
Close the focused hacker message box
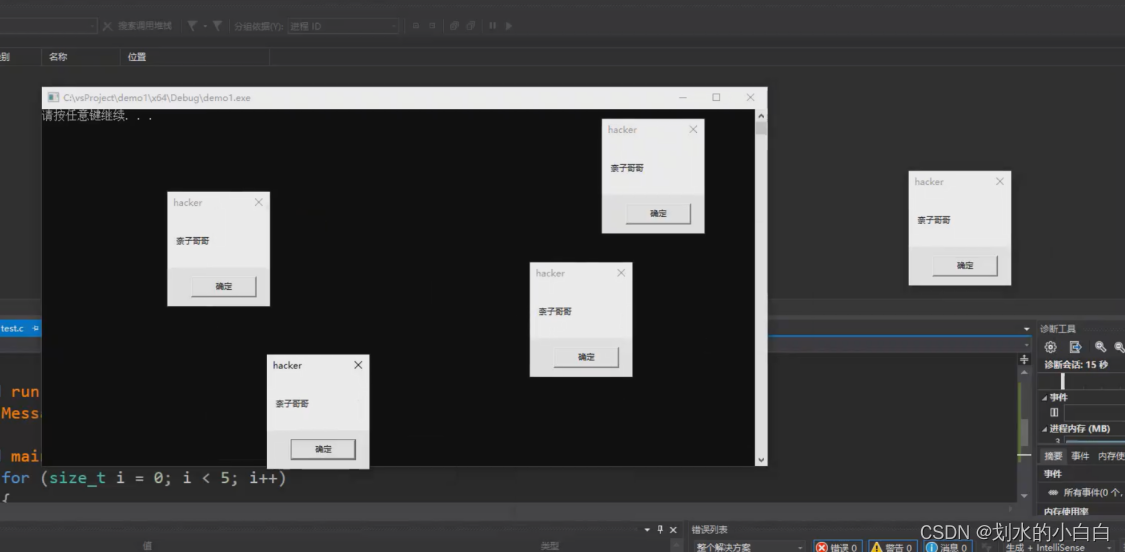(x=358, y=365)
